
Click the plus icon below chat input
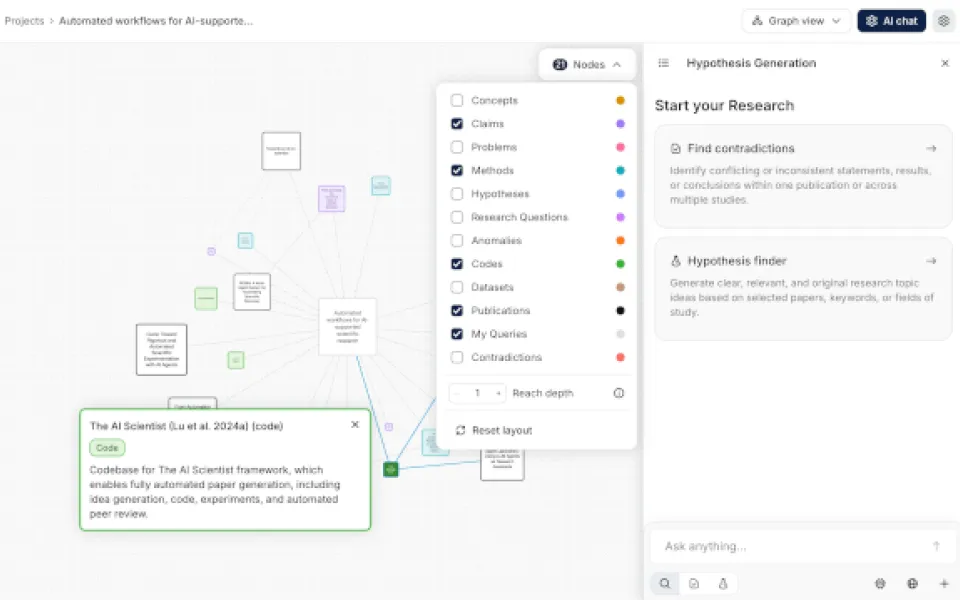pyautogui.click(x=943, y=583)
